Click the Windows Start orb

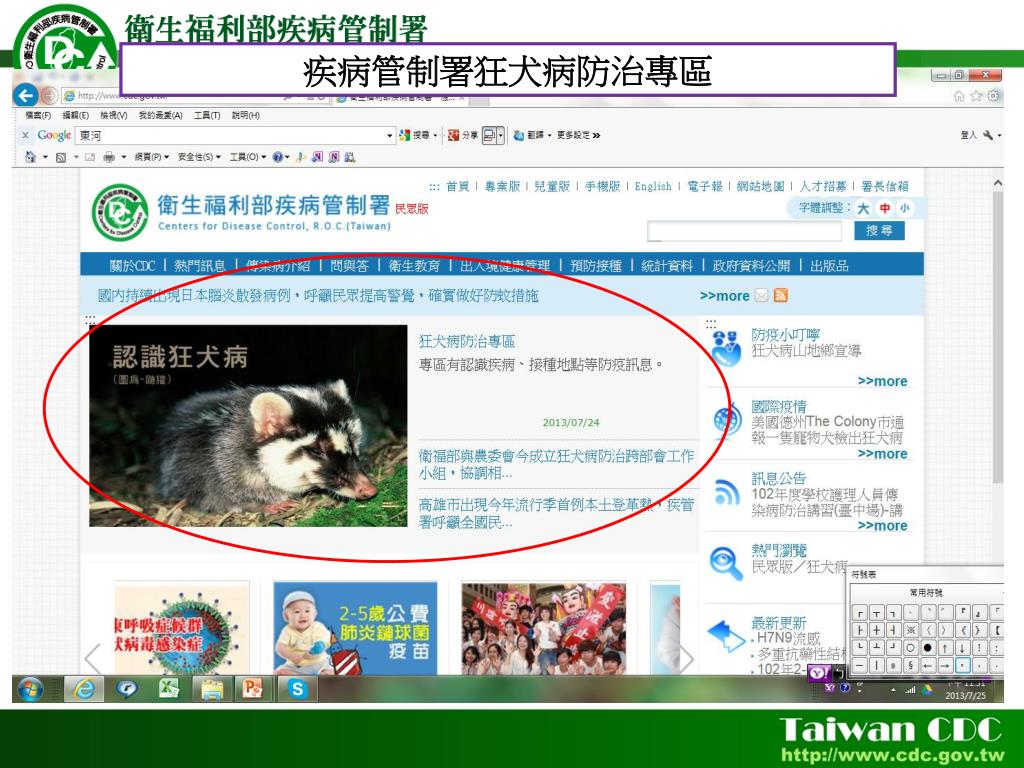31,689
